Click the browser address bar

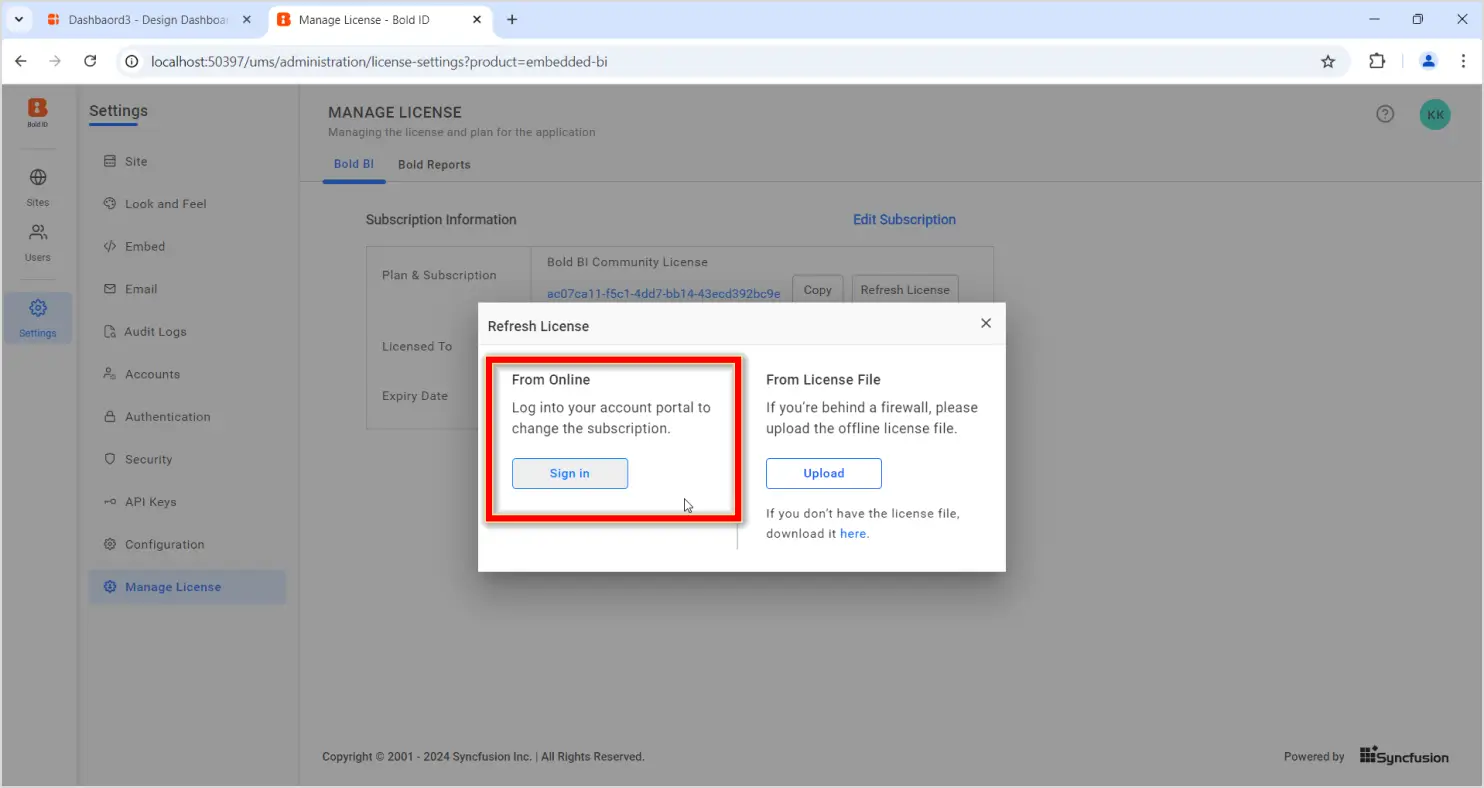click(x=700, y=62)
